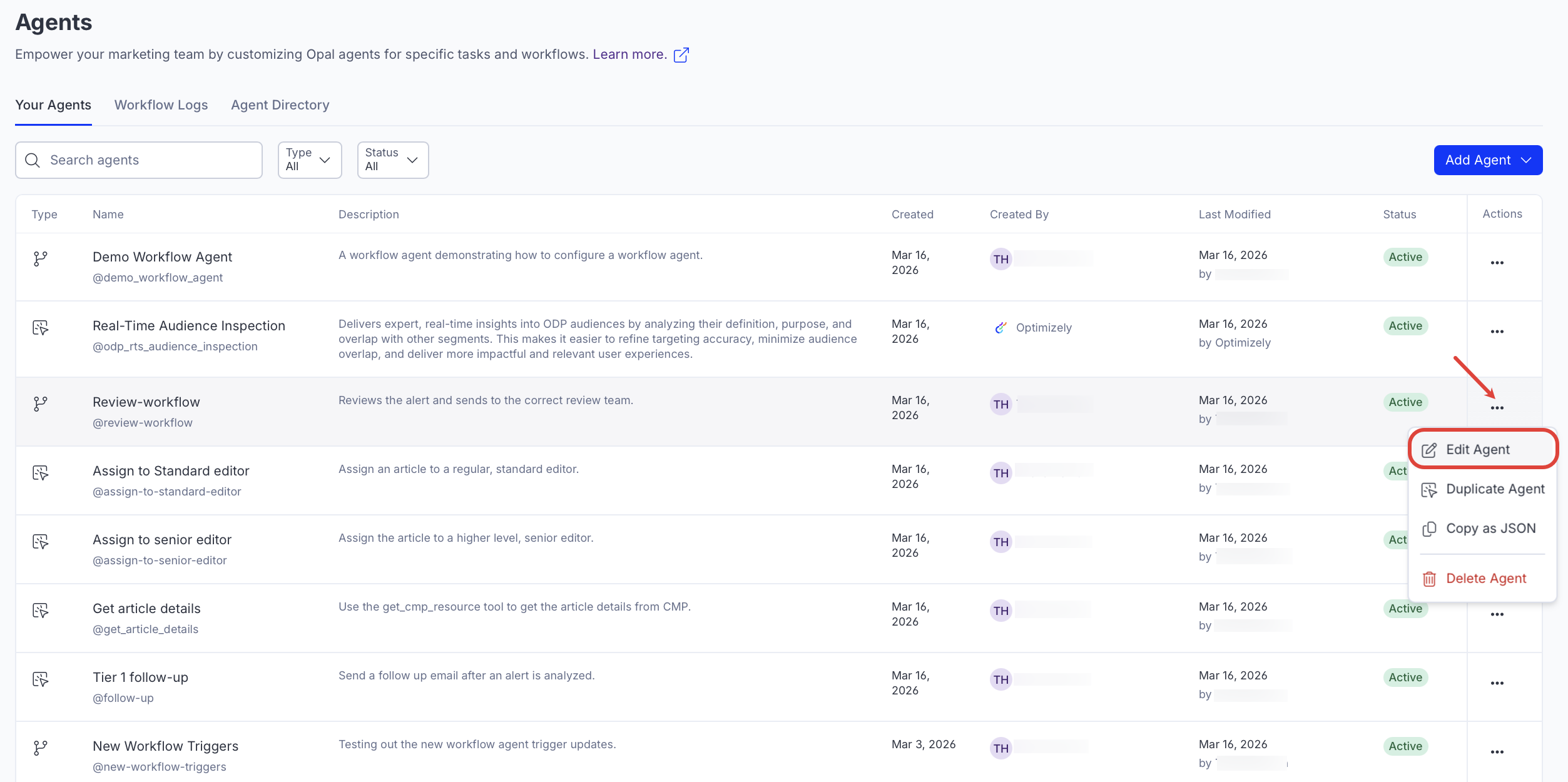Click Delete Agent in the menu
This screenshot has height=782, width=1568.
[1485, 579]
